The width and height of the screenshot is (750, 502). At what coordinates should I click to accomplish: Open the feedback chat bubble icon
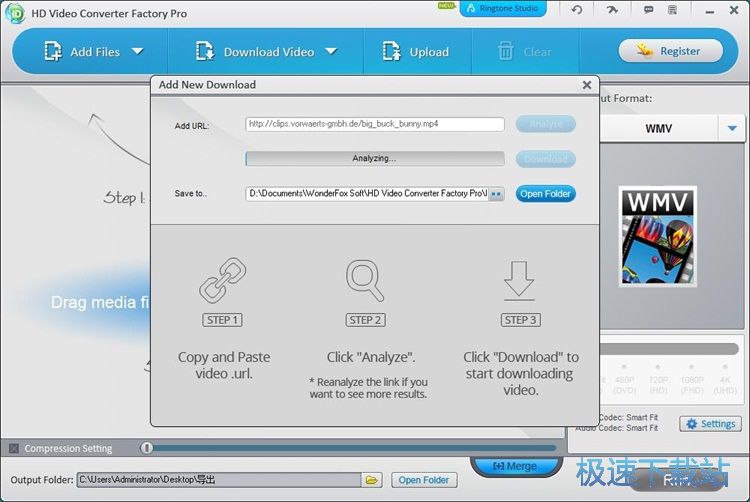[x=649, y=10]
